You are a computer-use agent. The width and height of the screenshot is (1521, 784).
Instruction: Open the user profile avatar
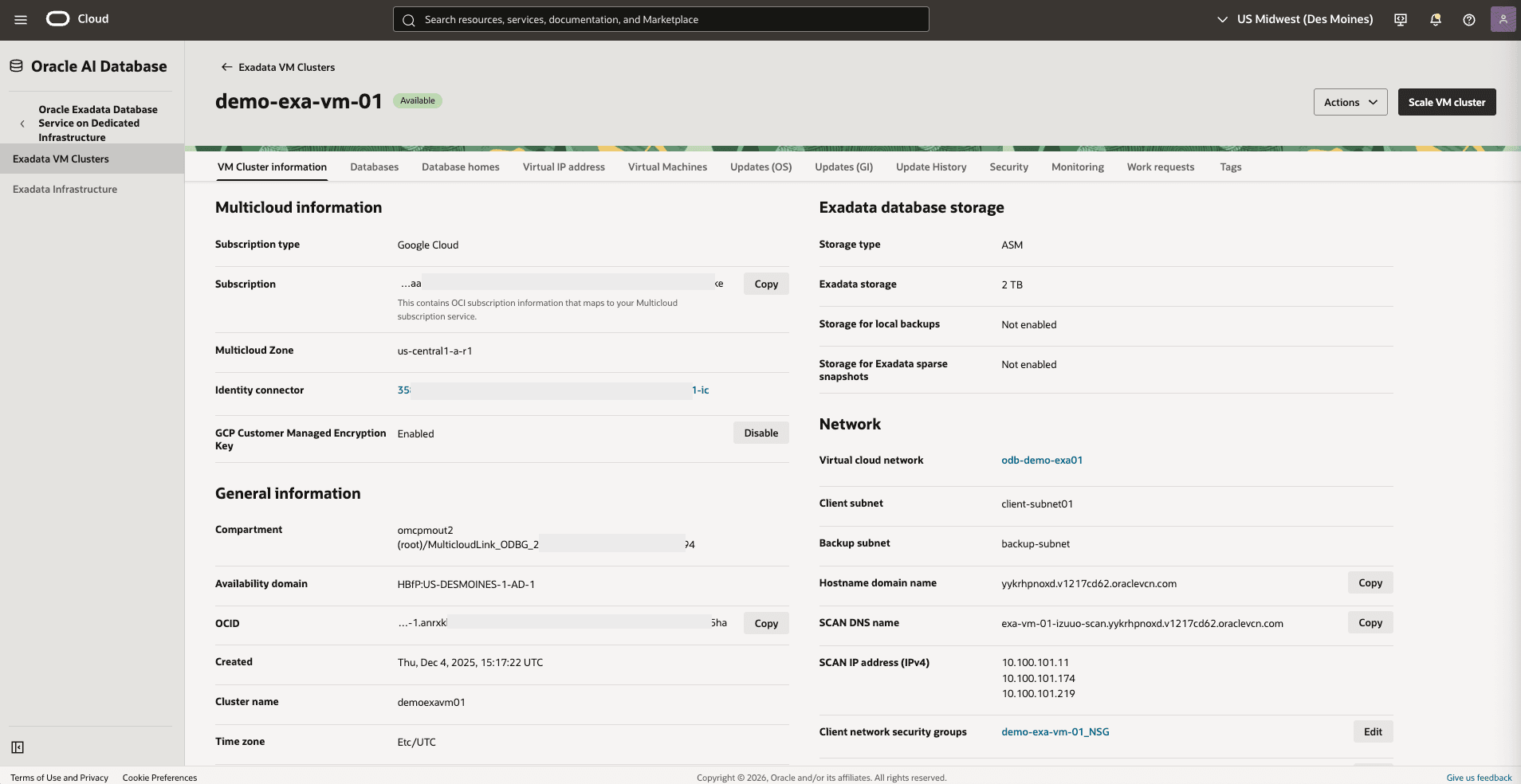pyautogui.click(x=1503, y=18)
